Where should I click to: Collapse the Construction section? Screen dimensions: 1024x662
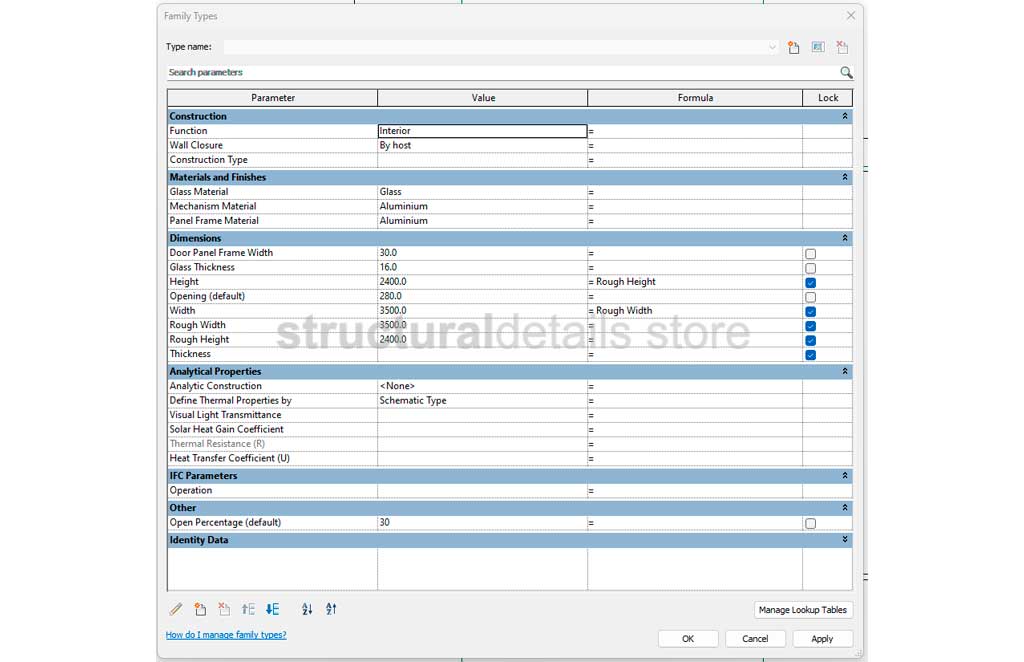coord(845,117)
